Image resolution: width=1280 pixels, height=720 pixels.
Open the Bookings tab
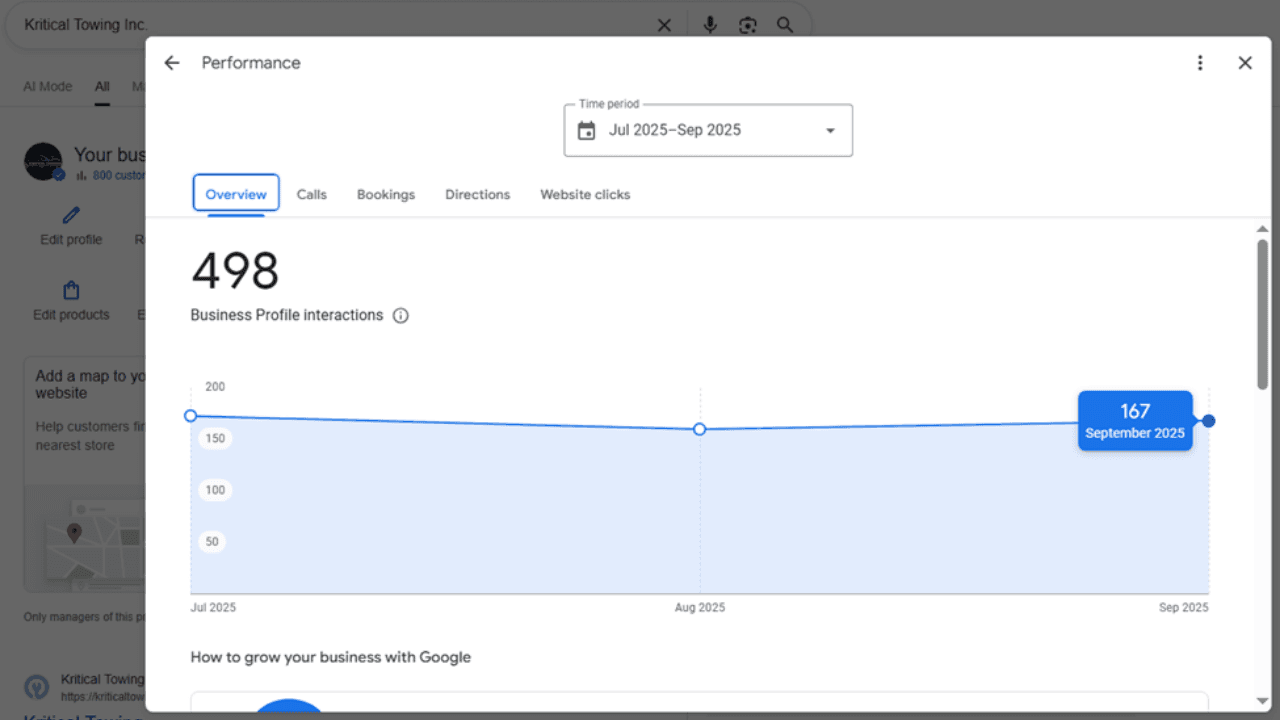(x=386, y=194)
